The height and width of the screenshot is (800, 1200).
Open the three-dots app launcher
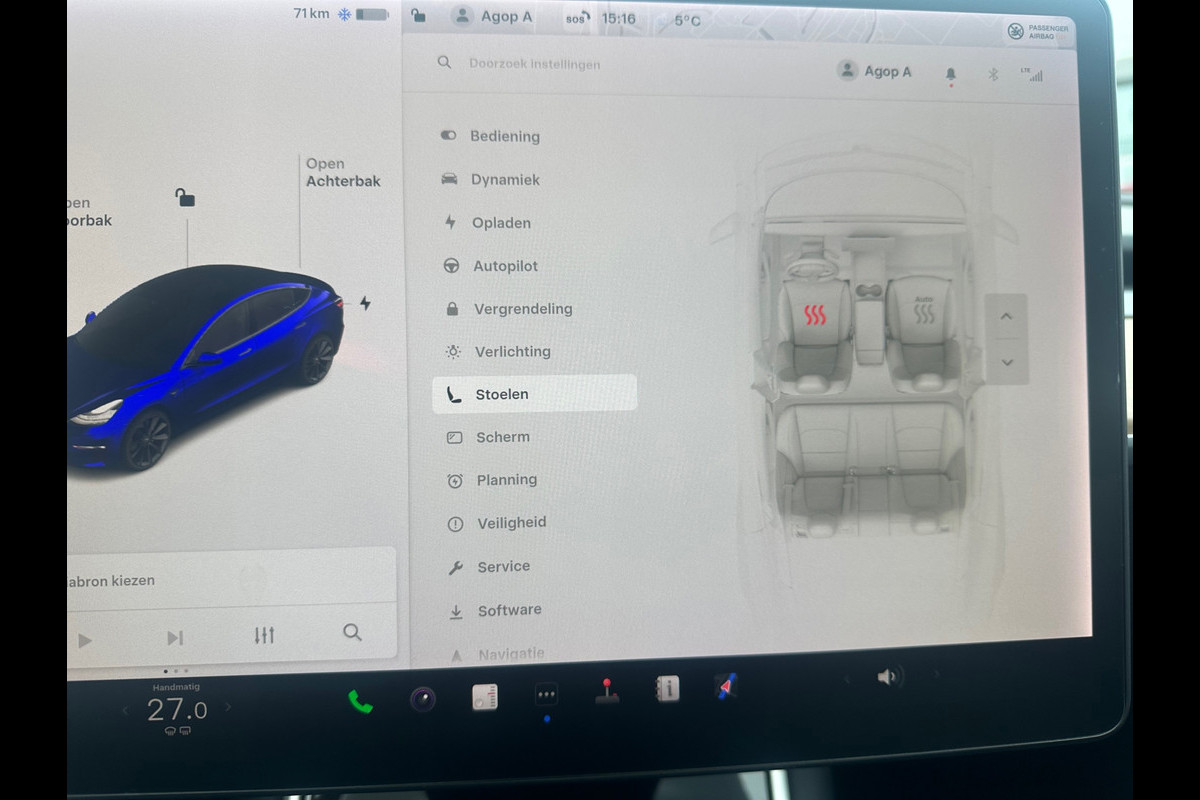(546, 694)
